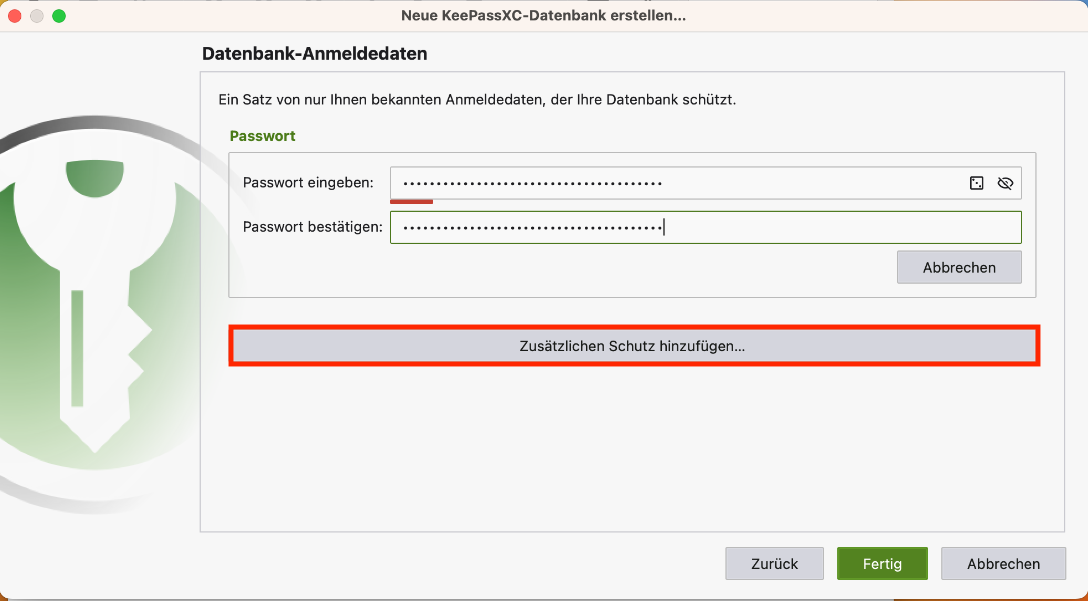Click into the 'Passwort eingeben' field
Image resolution: width=1088 pixels, height=601 pixels.
(x=670, y=183)
